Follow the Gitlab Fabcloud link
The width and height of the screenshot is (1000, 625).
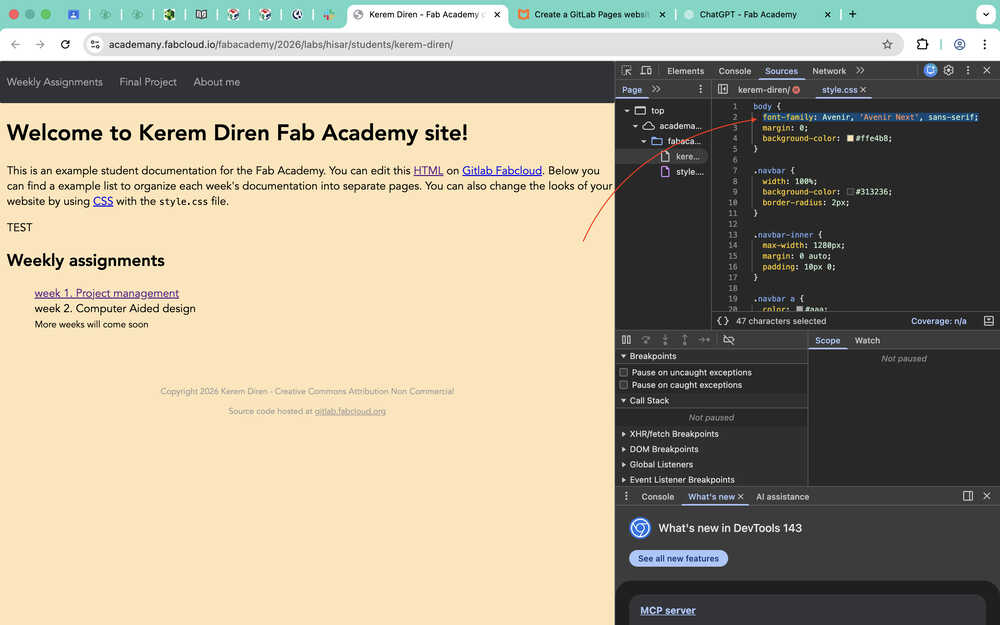(x=502, y=171)
